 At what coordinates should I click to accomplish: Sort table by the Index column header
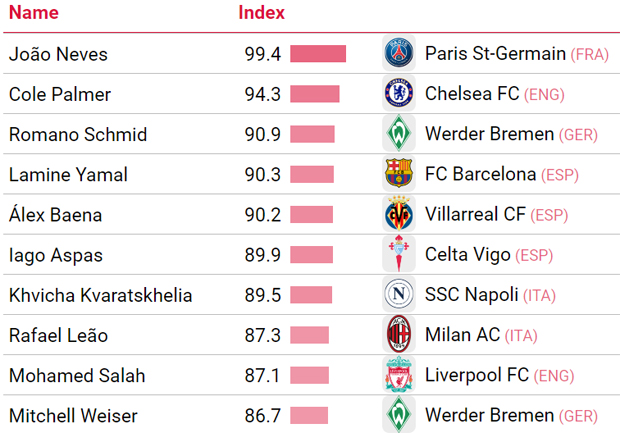point(261,13)
